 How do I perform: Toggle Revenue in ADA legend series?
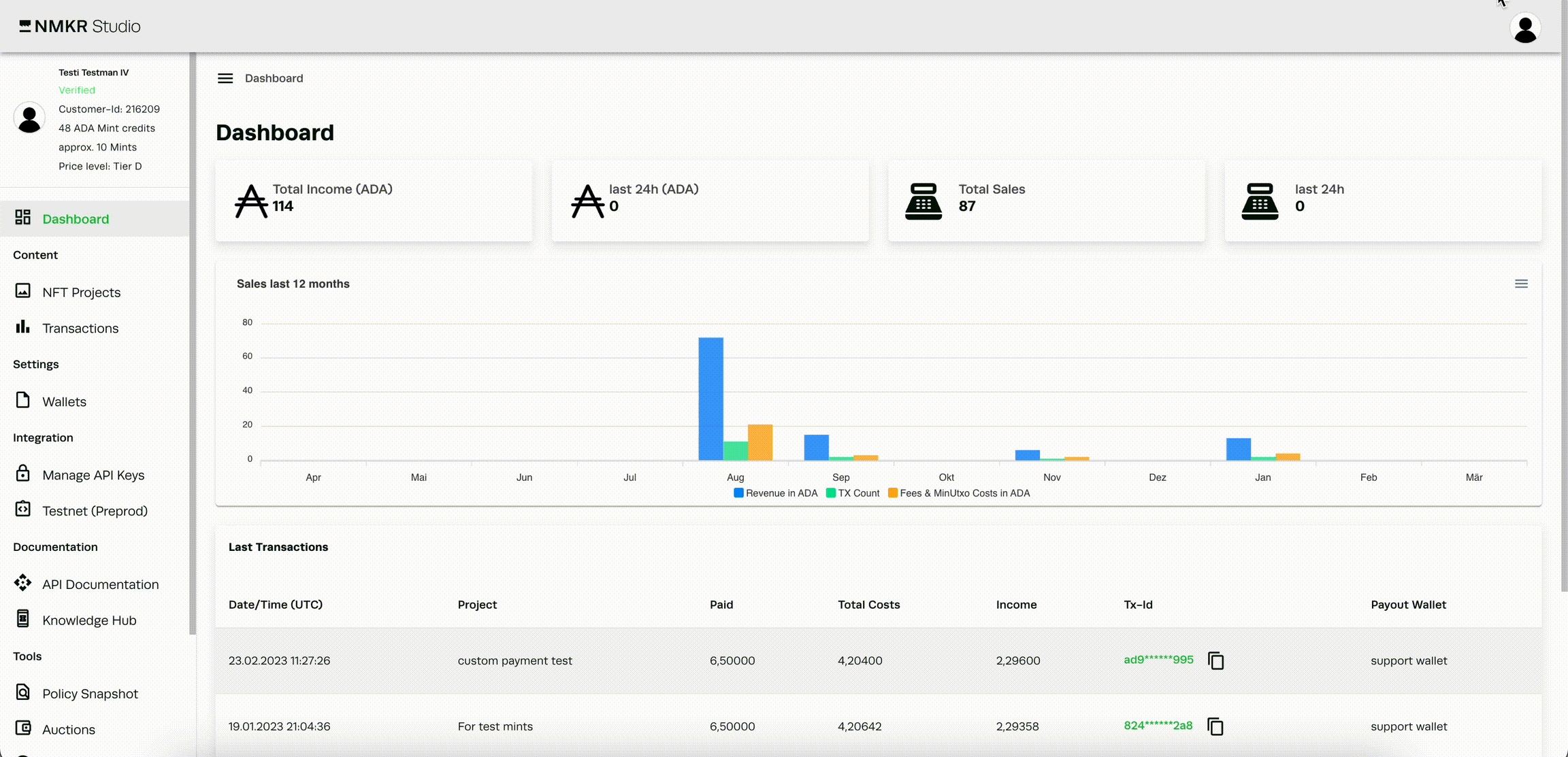coord(776,493)
